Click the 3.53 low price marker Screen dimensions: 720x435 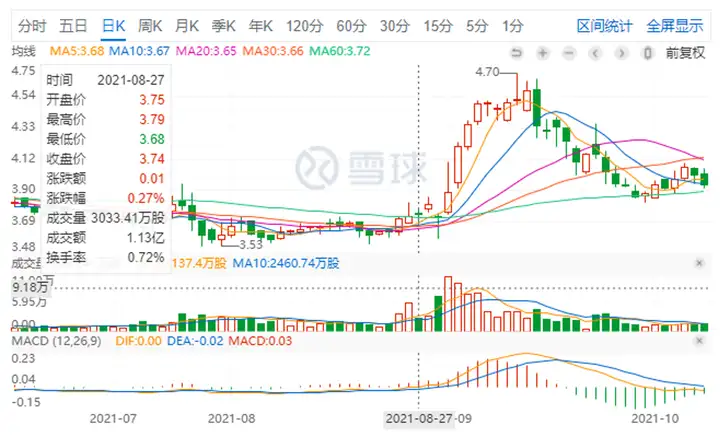click(251, 245)
